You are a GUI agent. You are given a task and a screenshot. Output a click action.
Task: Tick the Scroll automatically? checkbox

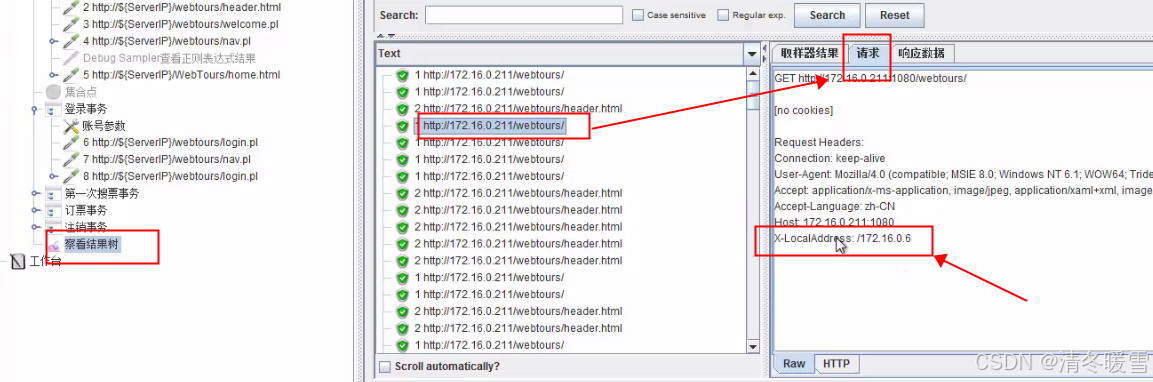pos(385,367)
